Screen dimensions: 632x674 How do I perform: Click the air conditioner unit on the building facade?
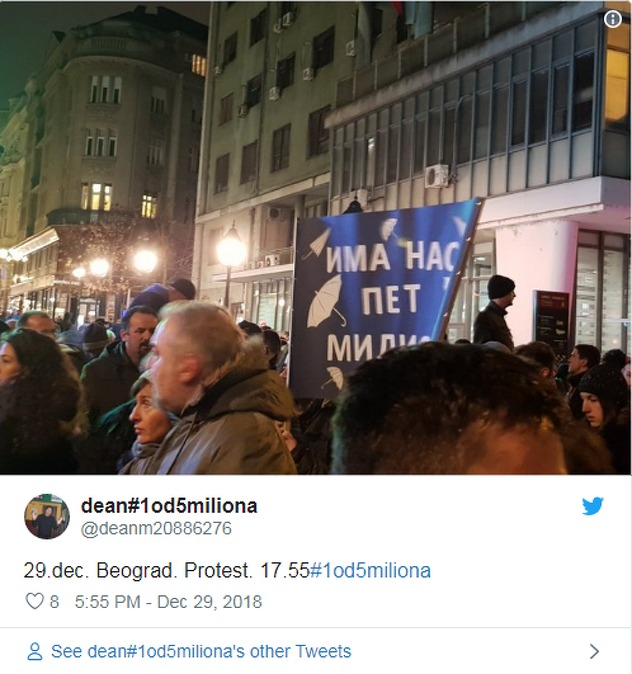436,176
